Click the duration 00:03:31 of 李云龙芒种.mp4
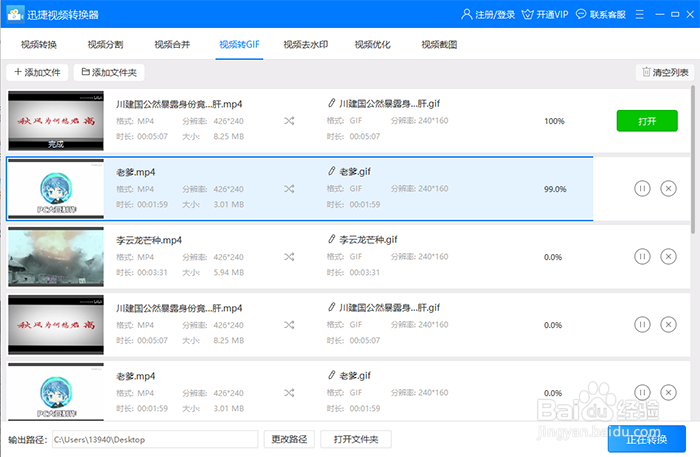 pyautogui.click(x=152, y=272)
